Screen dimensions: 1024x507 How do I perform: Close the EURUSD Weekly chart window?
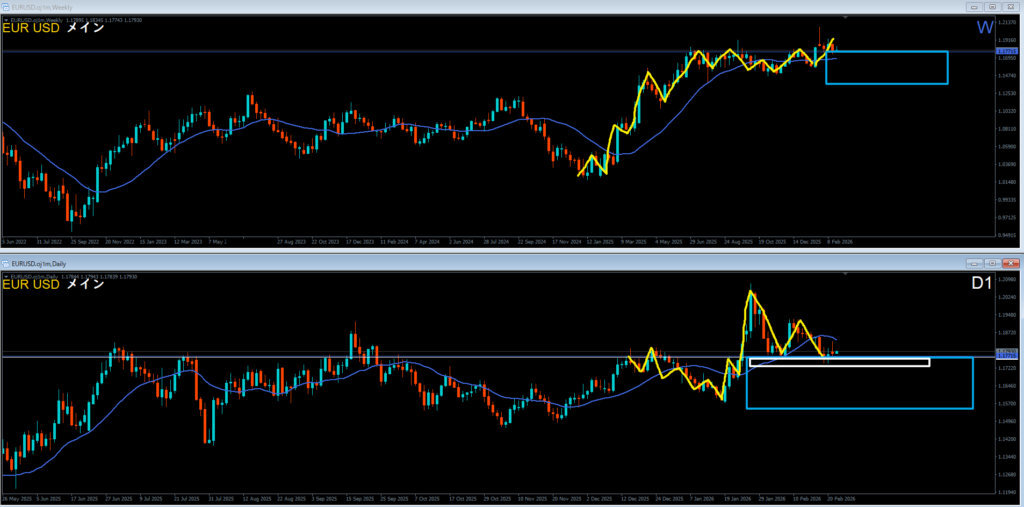coord(1013,7)
